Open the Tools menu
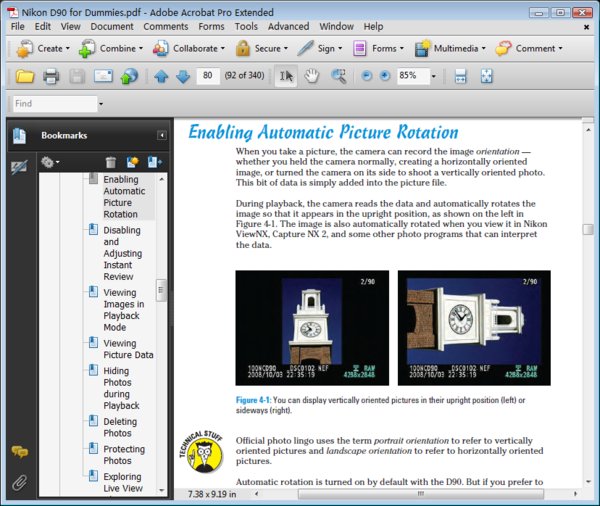Image resolution: width=600 pixels, height=506 pixels. 246,26
